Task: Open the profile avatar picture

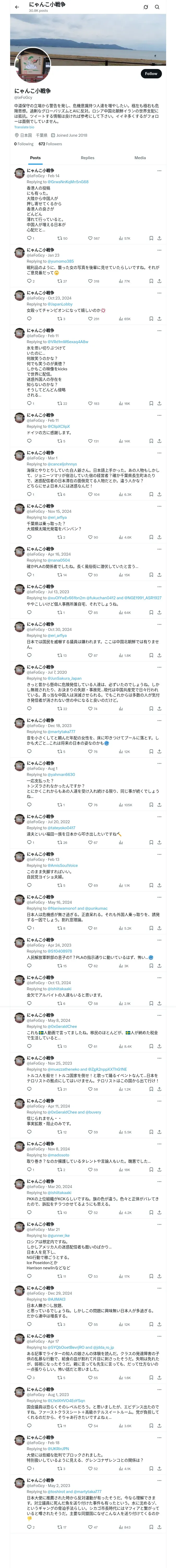Action: [x=32, y=65]
